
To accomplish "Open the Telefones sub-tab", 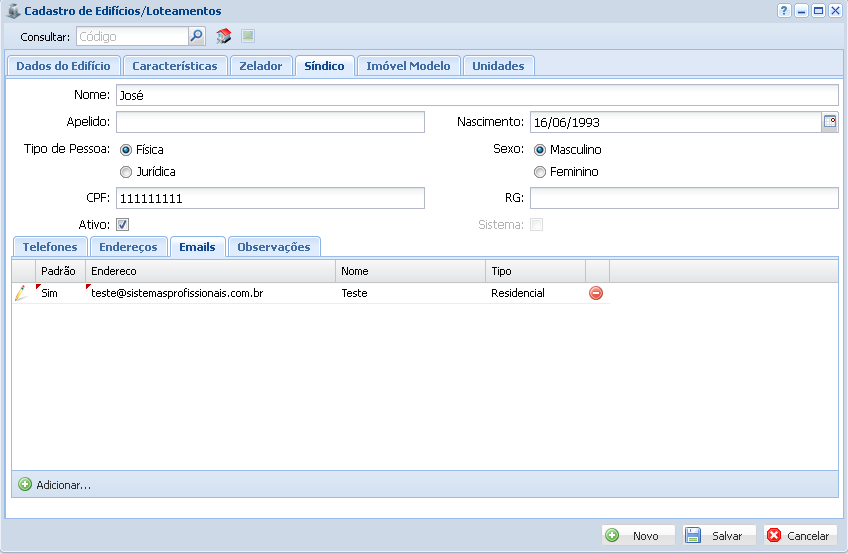I will (x=50, y=247).
